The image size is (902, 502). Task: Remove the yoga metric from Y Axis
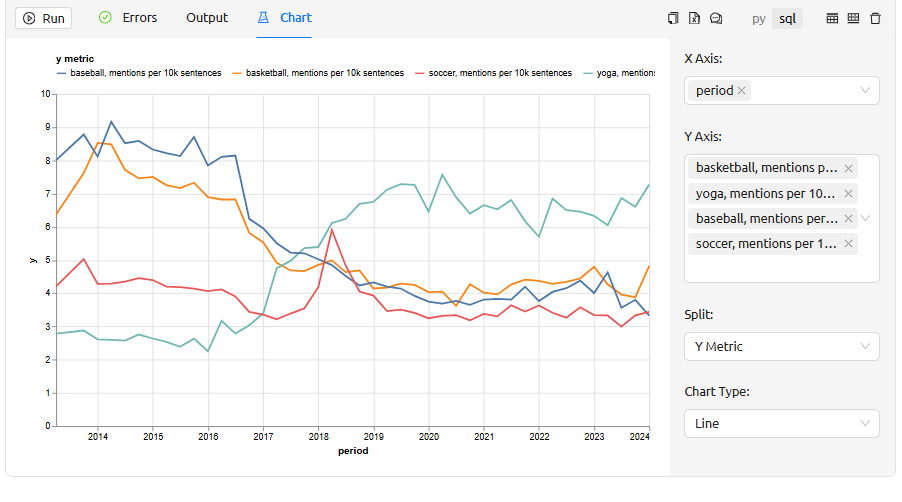tap(849, 193)
